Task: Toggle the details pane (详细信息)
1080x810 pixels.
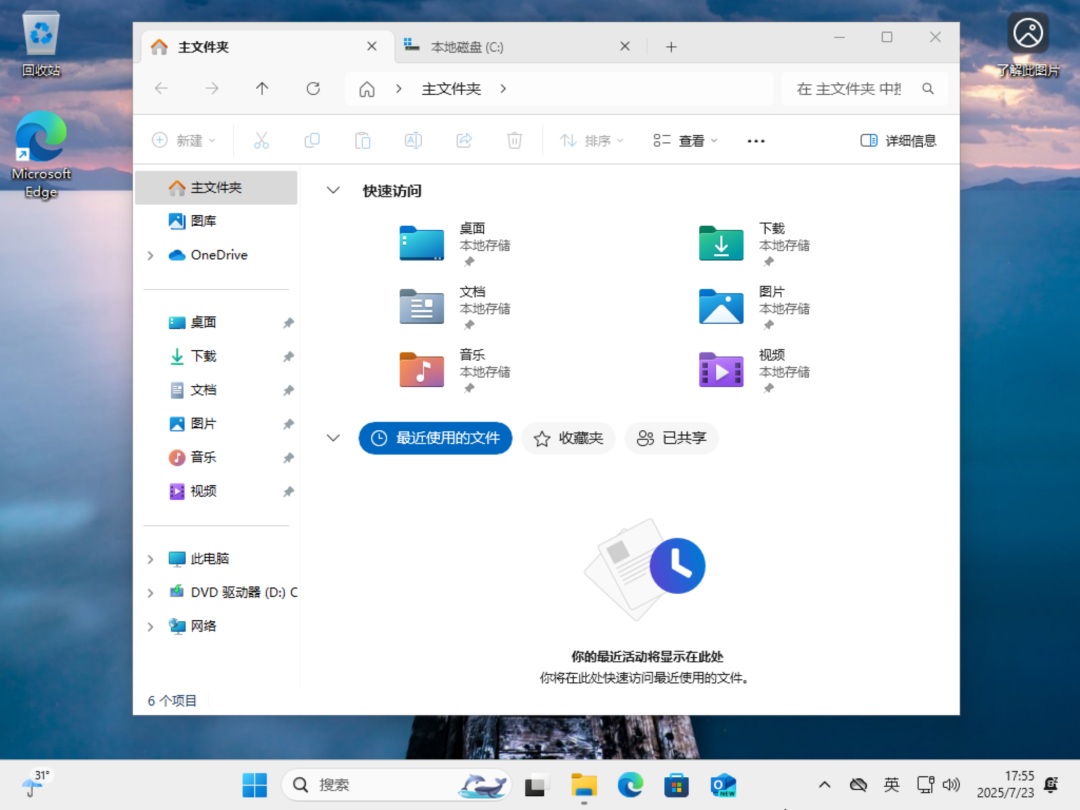Action: (898, 141)
